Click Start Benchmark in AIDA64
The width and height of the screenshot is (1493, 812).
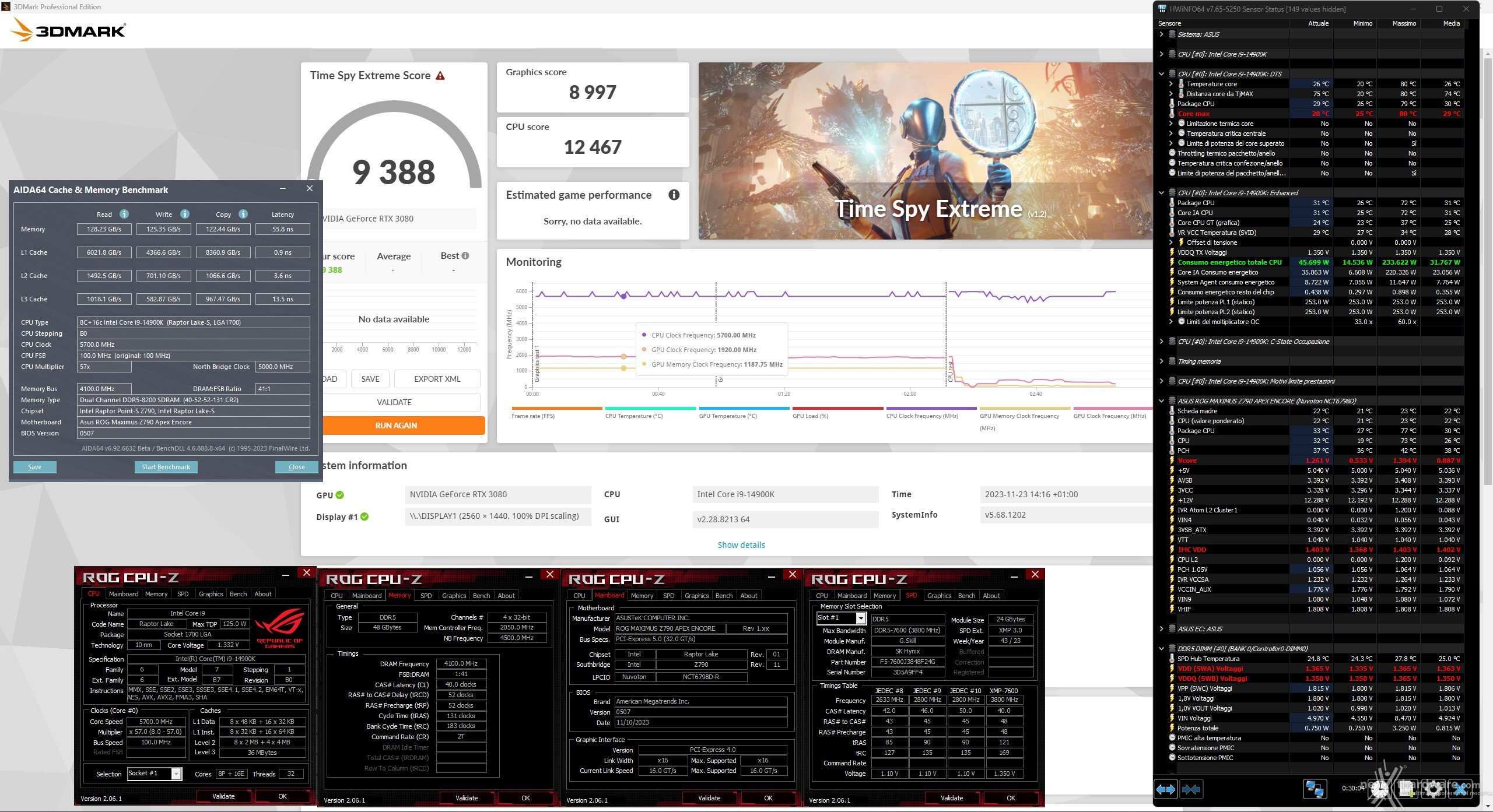click(166, 467)
